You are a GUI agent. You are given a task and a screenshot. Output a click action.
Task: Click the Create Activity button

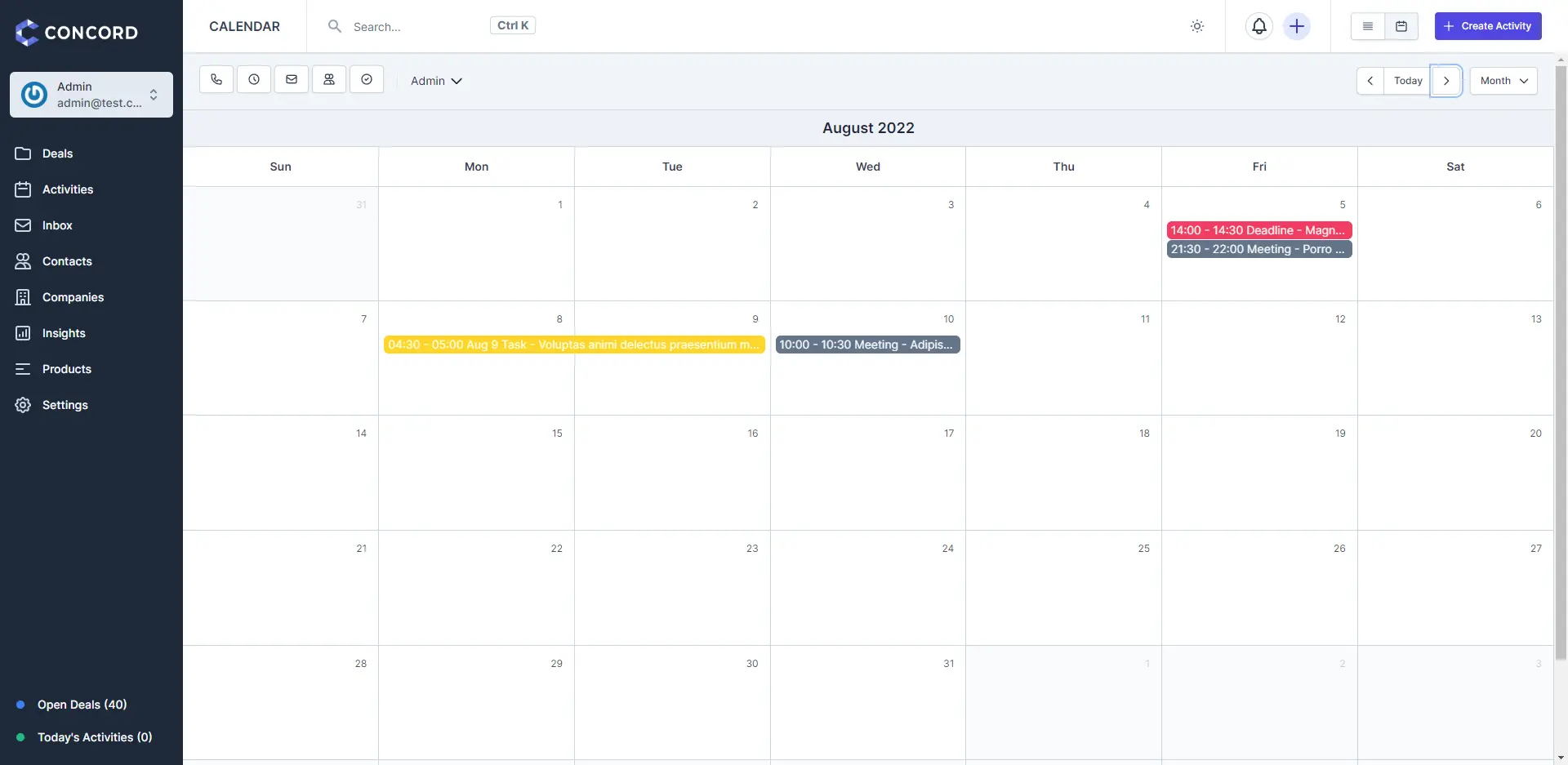pos(1488,26)
